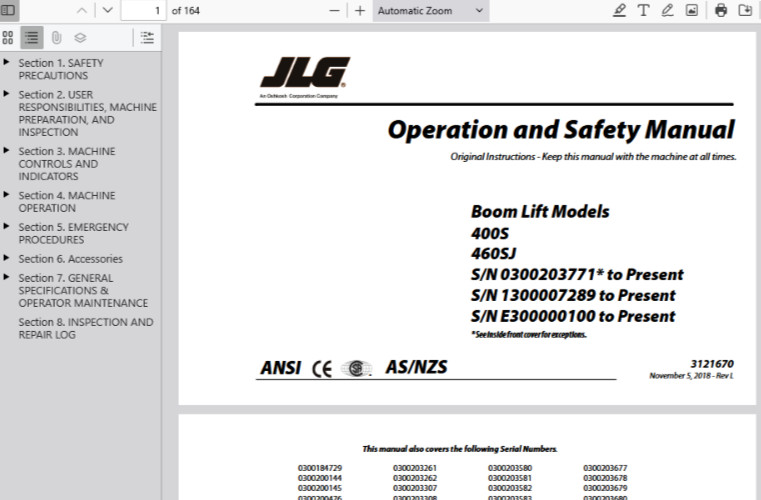
Task: Zoom in with the plus button
Action: coord(360,10)
